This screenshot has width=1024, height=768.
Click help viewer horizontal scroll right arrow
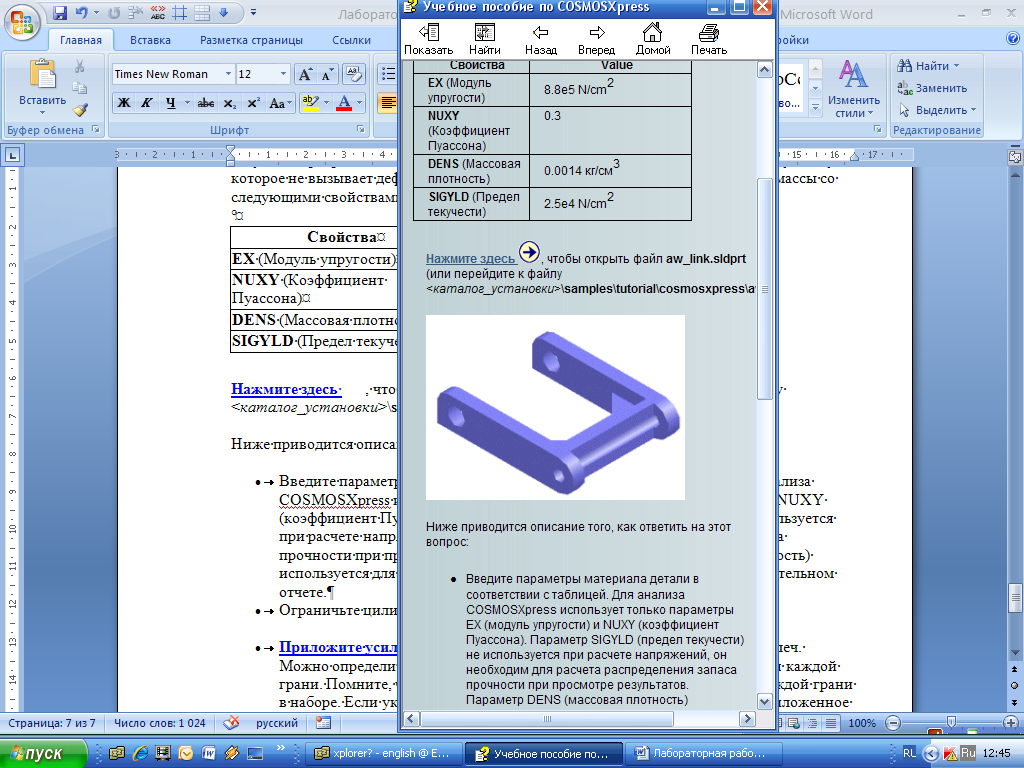coord(748,719)
